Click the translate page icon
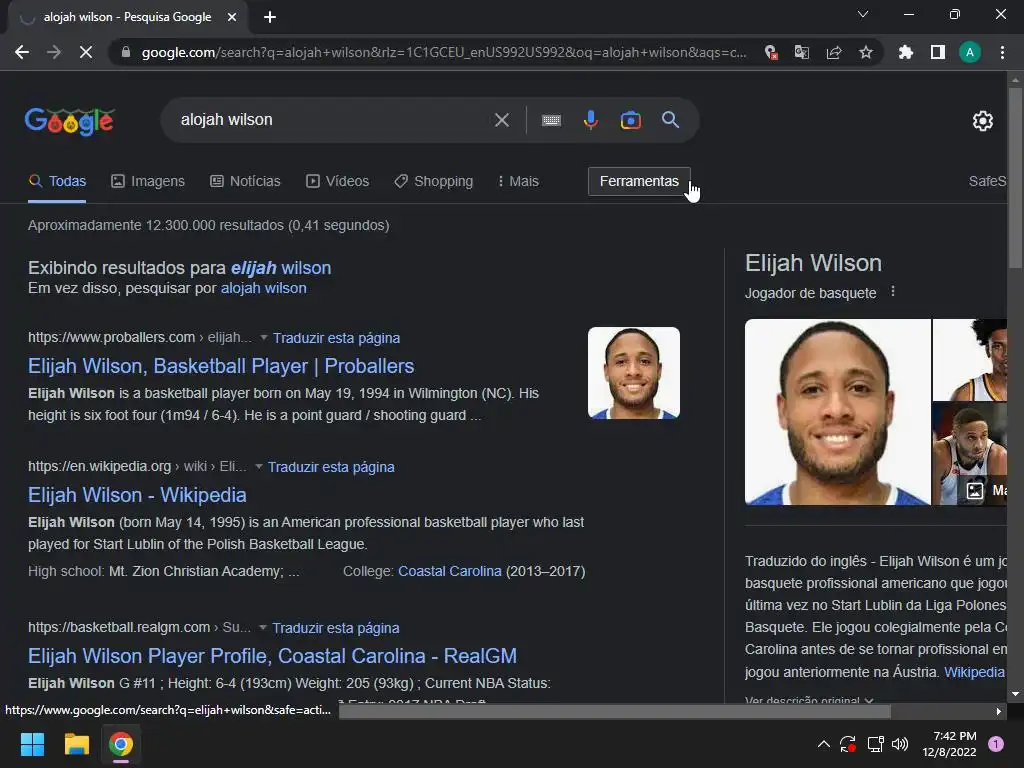This screenshot has height=768, width=1024. [x=802, y=52]
